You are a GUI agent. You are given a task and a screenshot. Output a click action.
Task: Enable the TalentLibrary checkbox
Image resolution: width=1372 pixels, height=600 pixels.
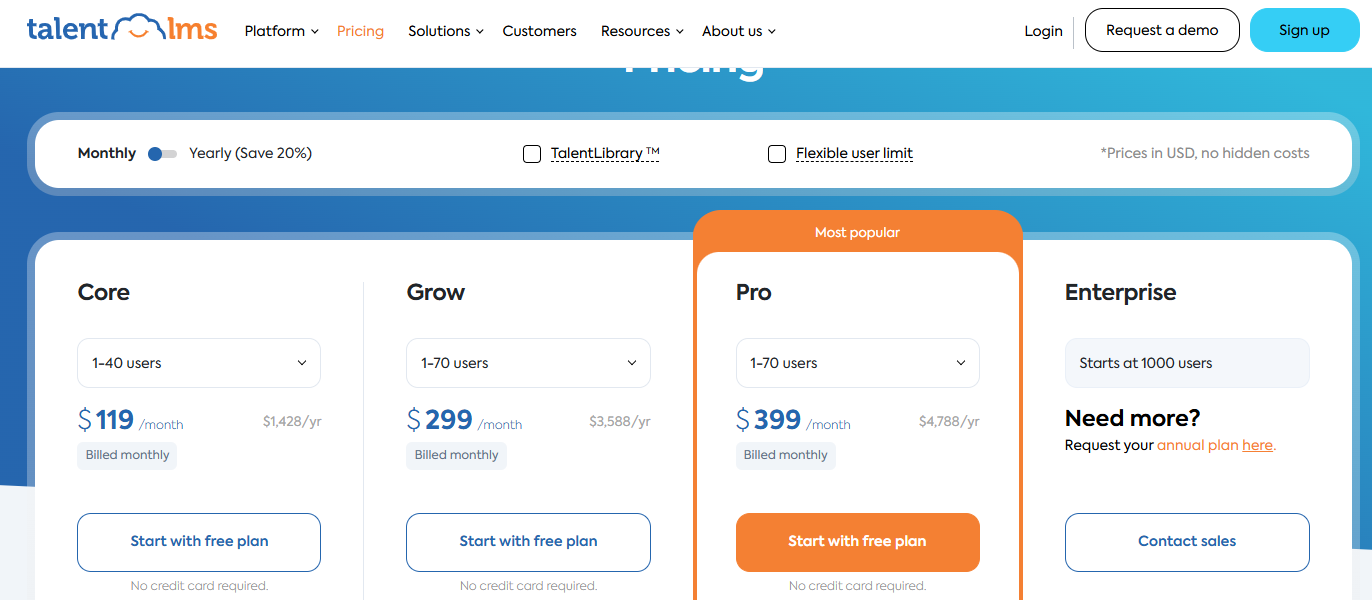[531, 153]
